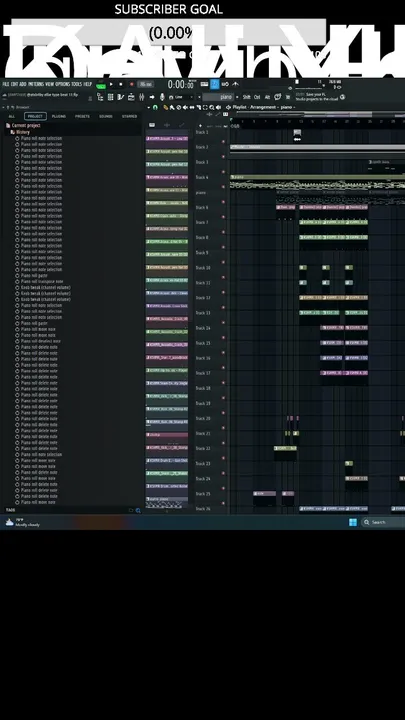Start playback with the Play button

[111, 84]
